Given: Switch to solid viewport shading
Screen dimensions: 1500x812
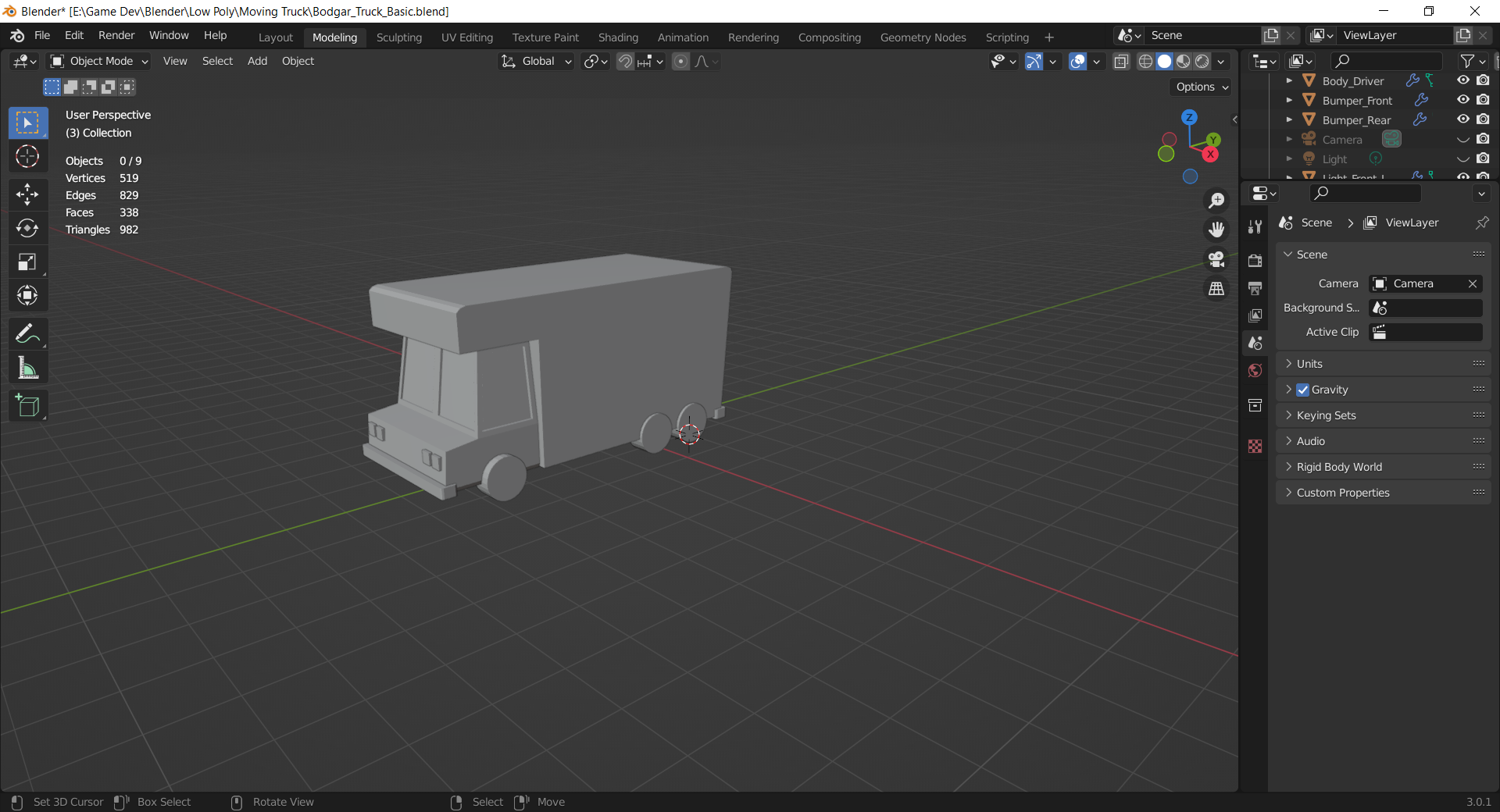Looking at the screenshot, I should tap(1164, 61).
